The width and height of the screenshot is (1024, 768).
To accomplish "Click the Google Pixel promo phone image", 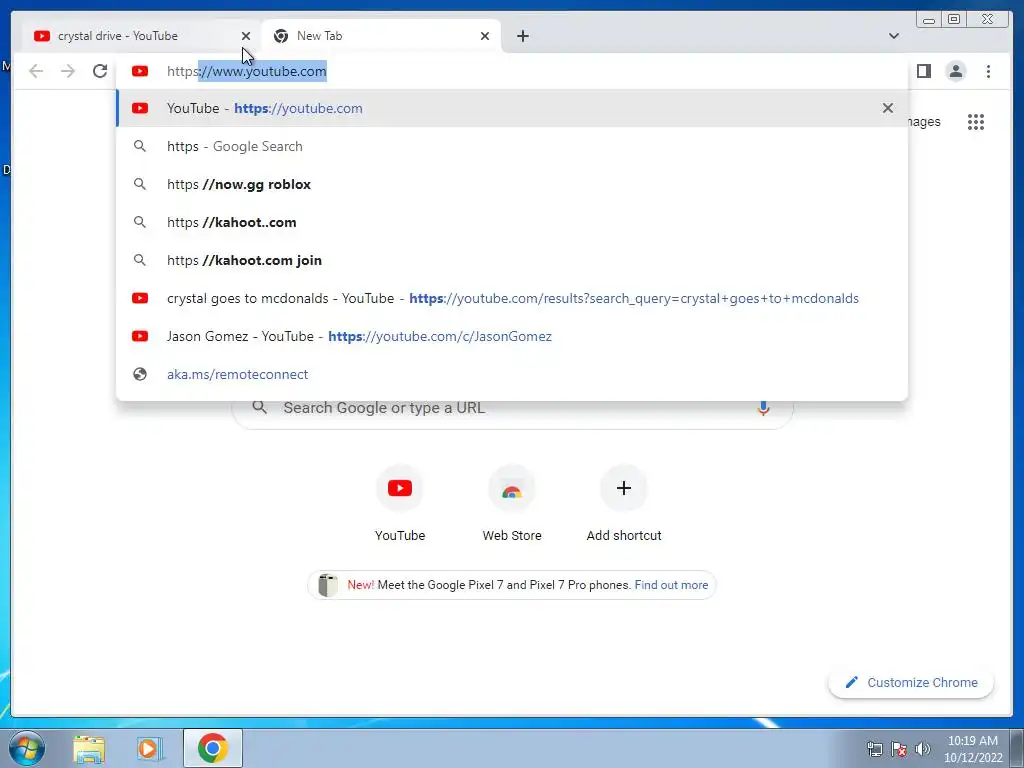I will [x=328, y=585].
